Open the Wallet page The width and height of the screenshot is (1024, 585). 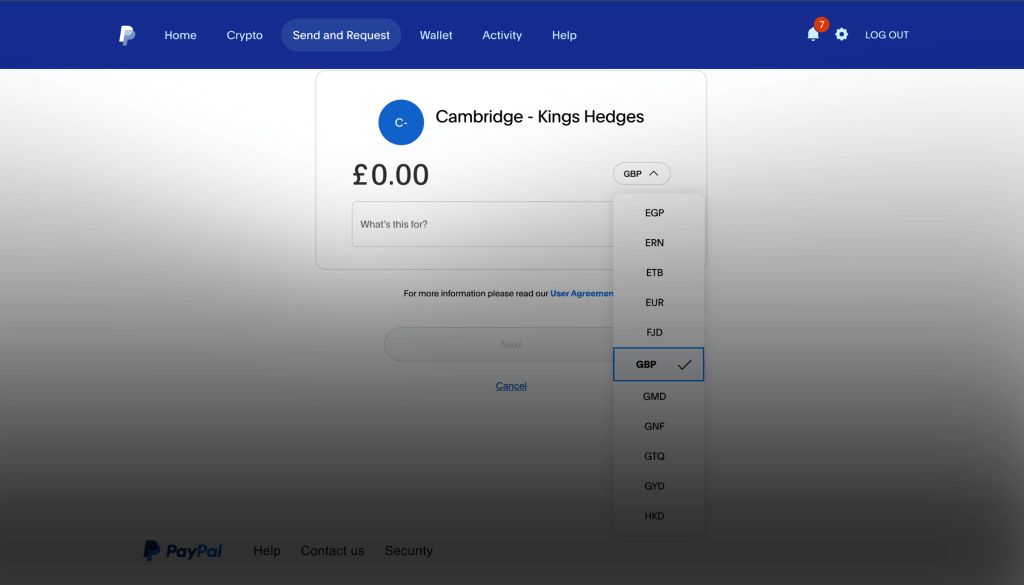pos(436,35)
